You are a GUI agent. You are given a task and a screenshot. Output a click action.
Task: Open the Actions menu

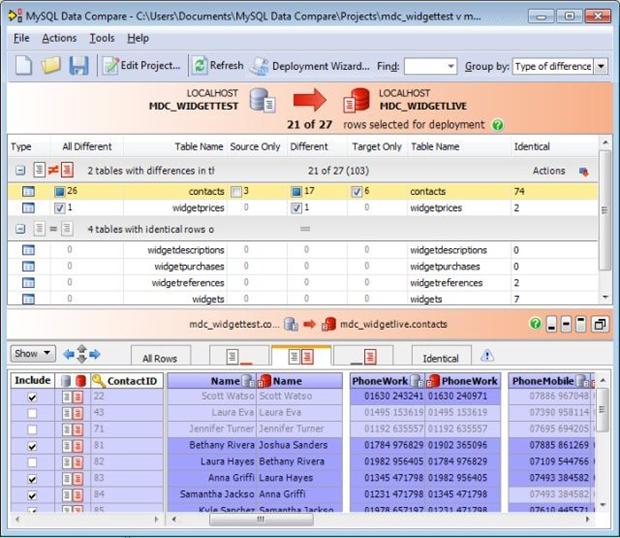pos(59,38)
